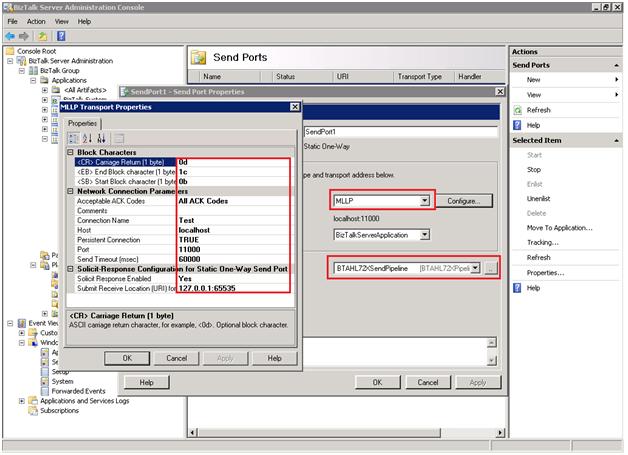This screenshot has height=455, width=628.
Task: Click Submit Receive Location URI value
Action: coord(207,288)
